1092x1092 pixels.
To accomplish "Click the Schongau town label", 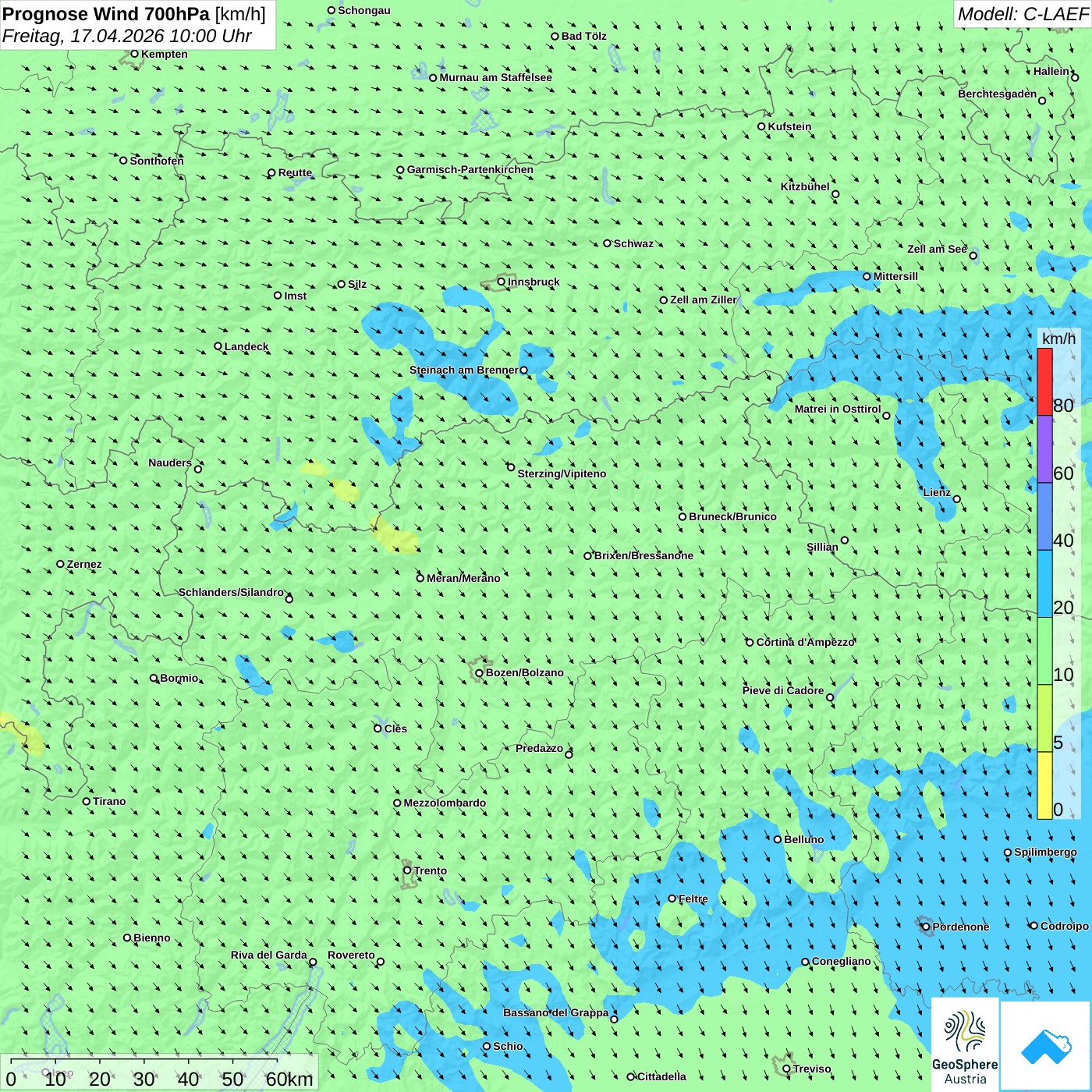I will point(363,10).
